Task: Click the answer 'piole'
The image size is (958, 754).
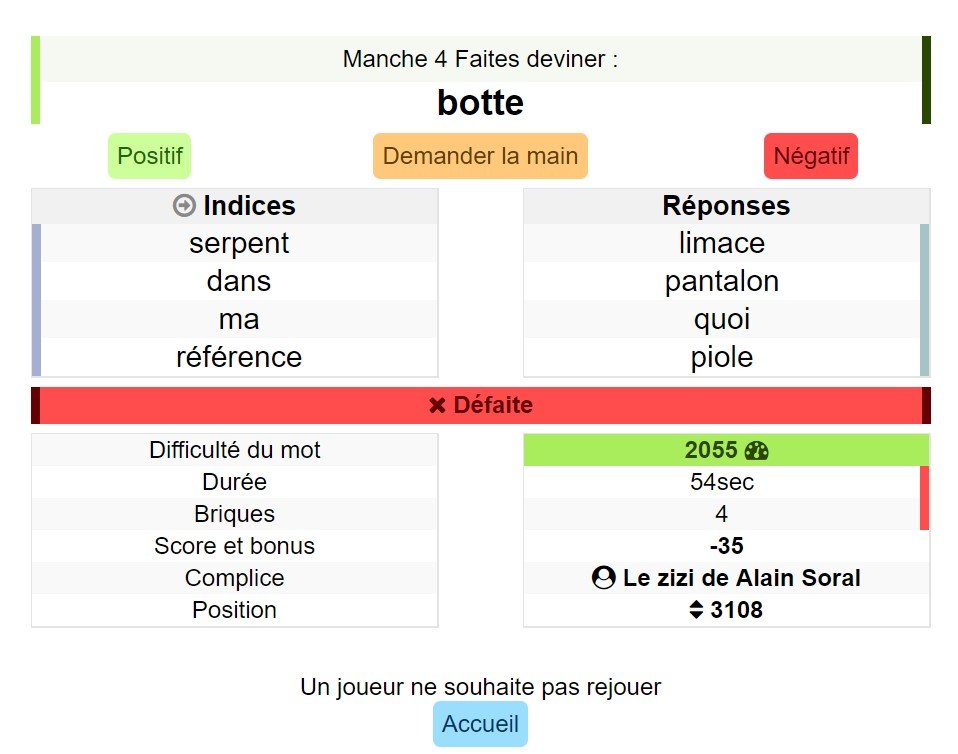Action: coord(722,357)
